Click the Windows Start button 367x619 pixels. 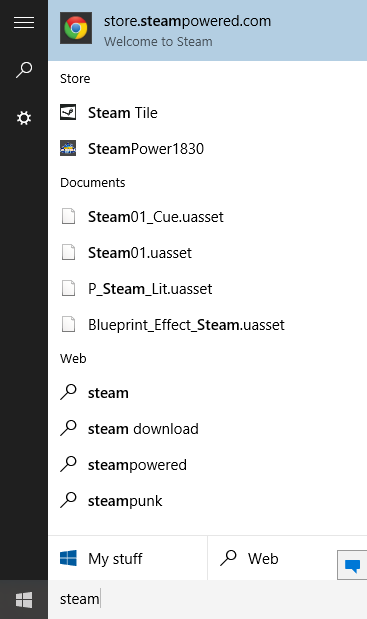[24, 600]
